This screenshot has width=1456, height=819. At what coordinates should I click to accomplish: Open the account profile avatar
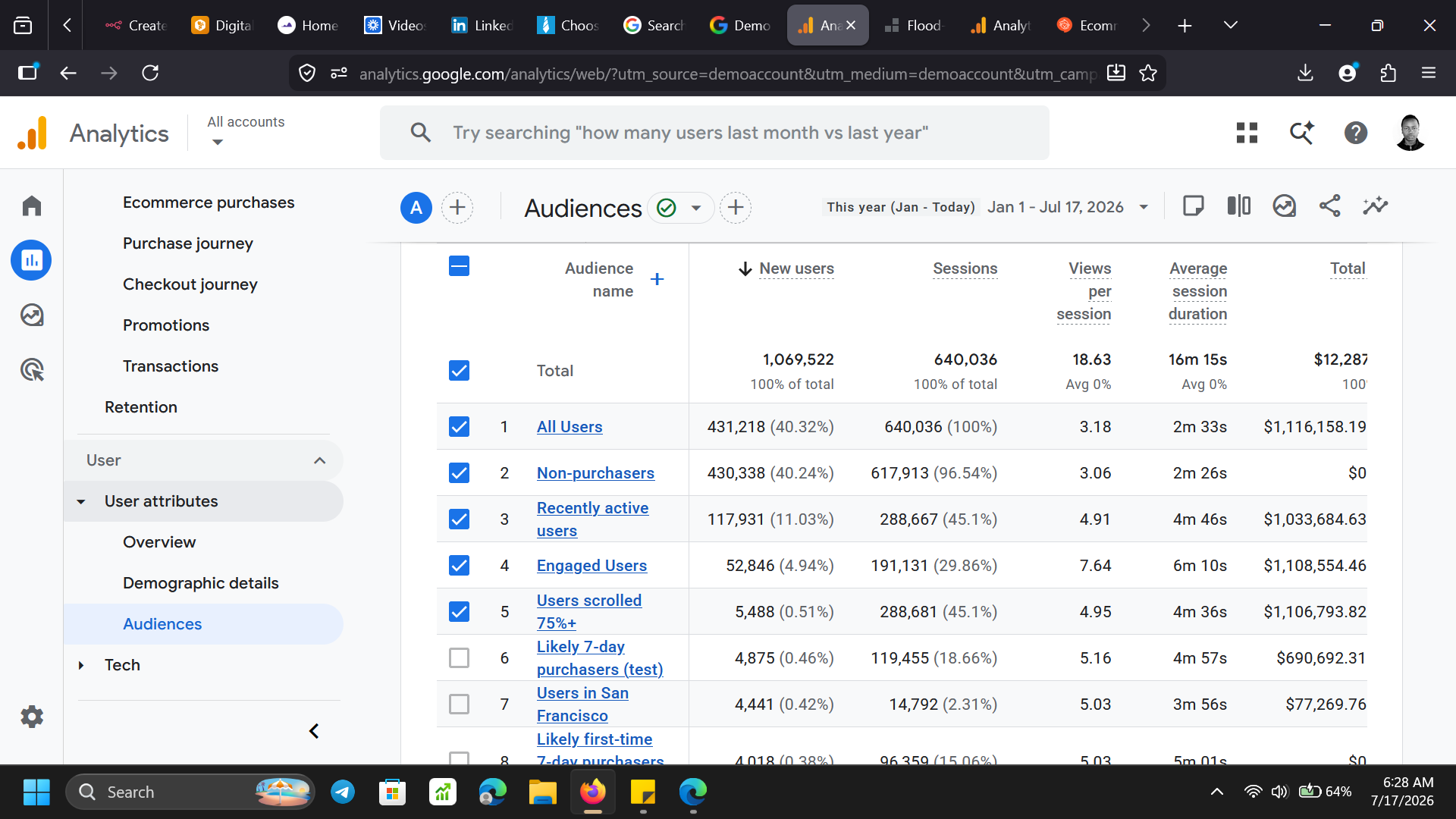(1410, 133)
